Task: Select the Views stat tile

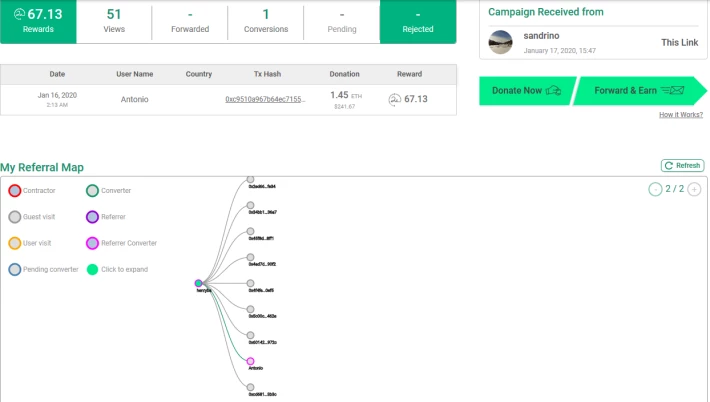Action: click(114, 21)
